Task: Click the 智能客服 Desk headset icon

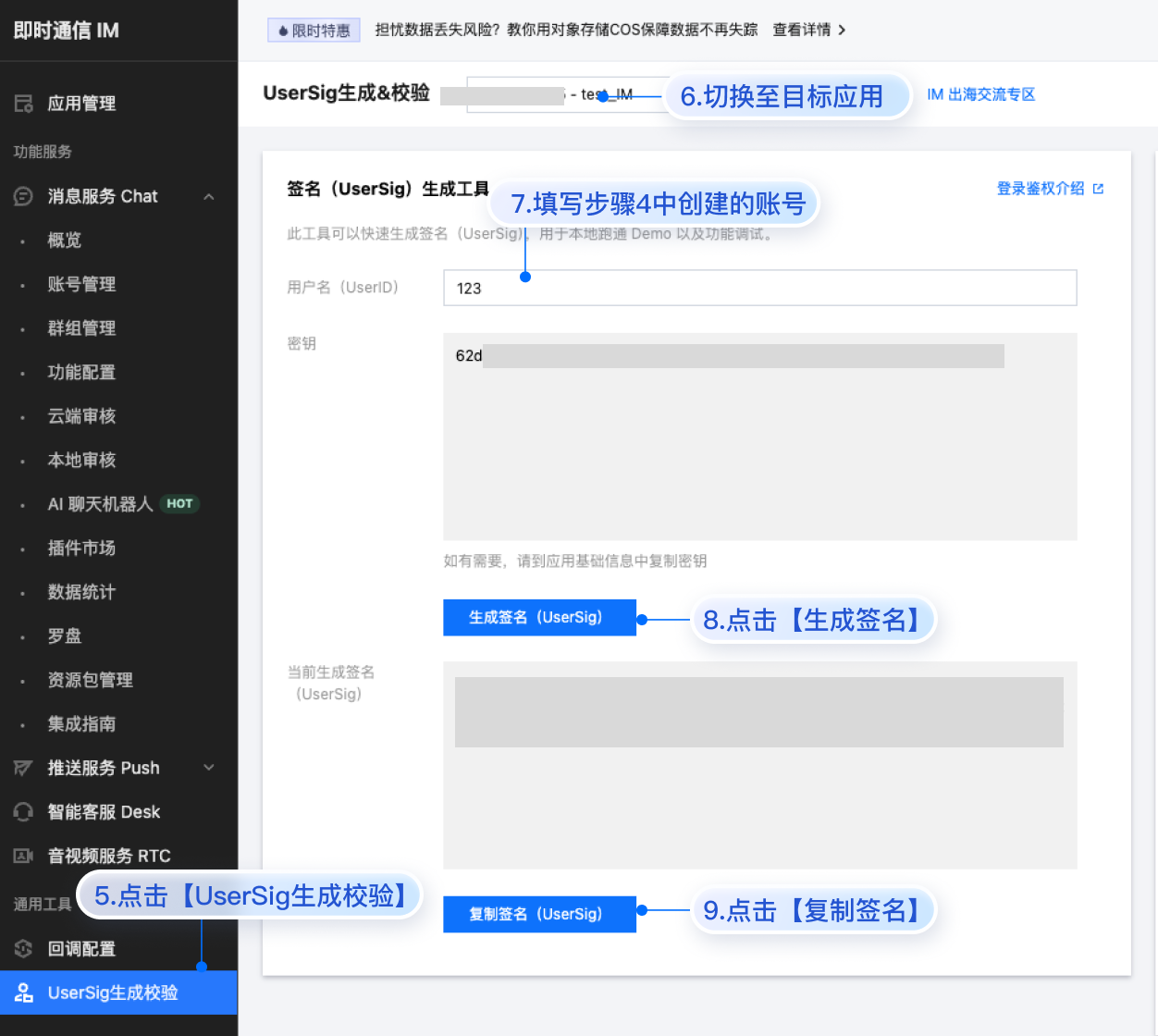Action: tap(24, 812)
